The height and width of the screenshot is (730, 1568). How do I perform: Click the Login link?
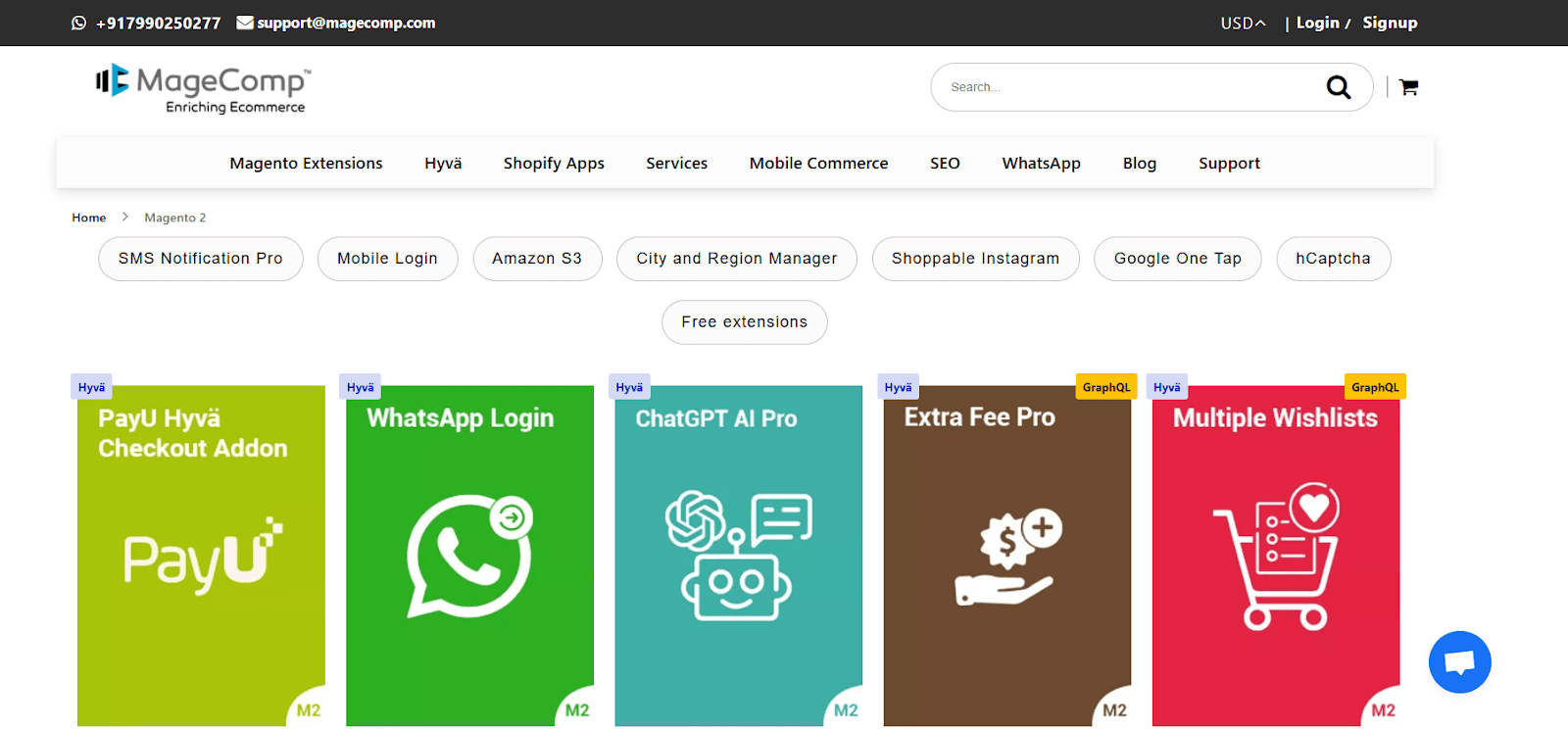click(1317, 23)
